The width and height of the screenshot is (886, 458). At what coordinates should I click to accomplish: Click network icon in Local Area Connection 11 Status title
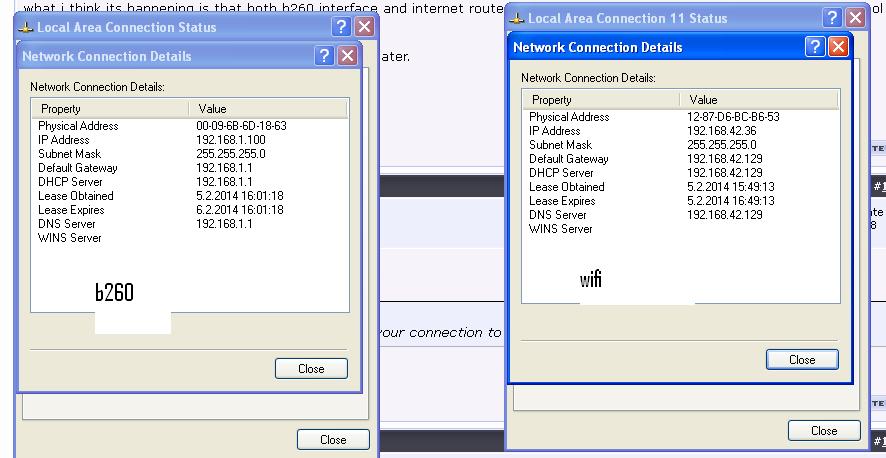pyautogui.click(x=517, y=18)
